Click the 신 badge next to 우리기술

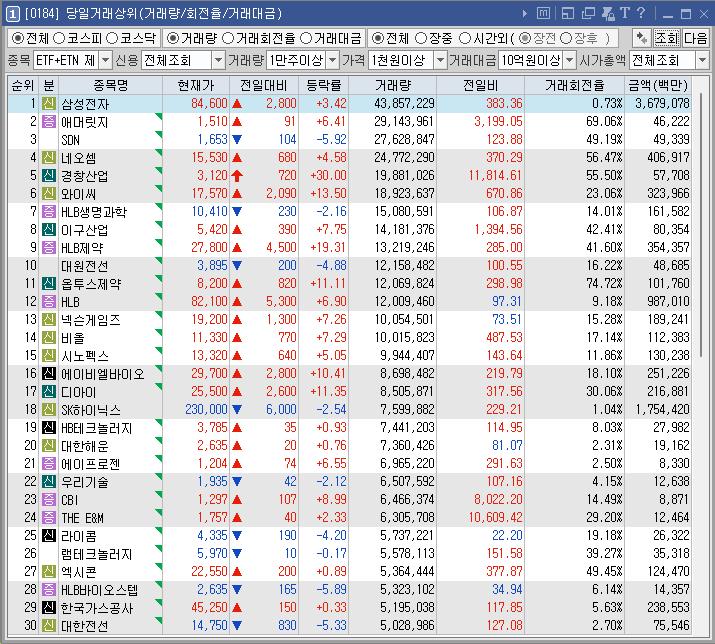49,481
